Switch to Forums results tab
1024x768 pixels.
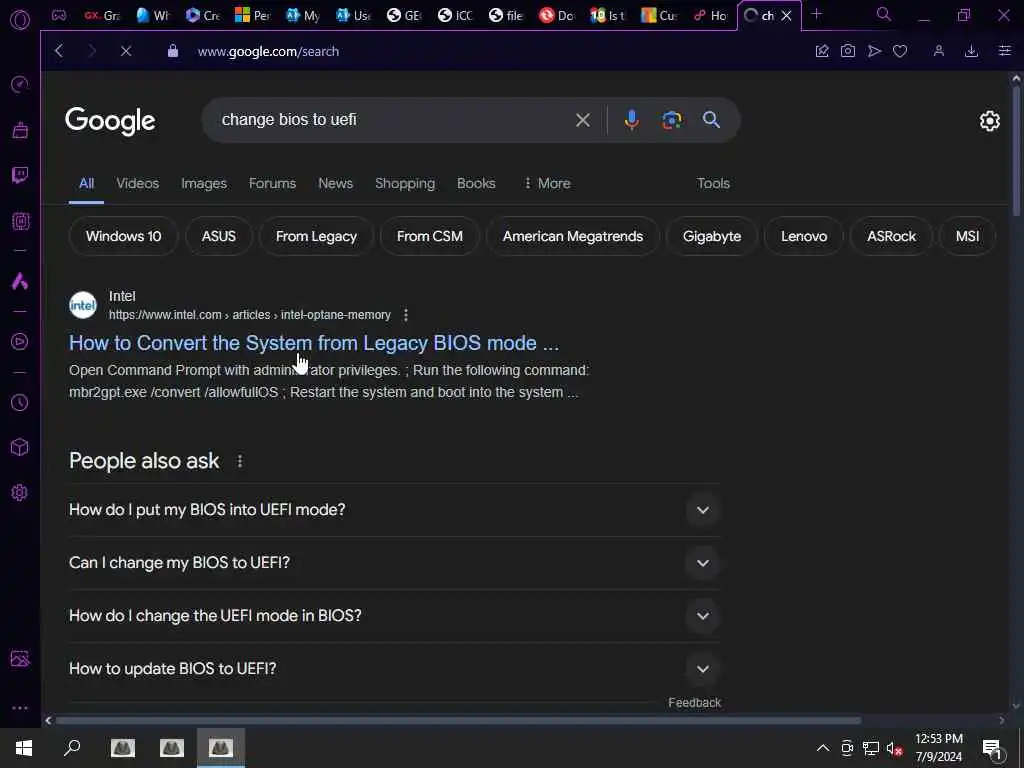[x=272, y=184]
